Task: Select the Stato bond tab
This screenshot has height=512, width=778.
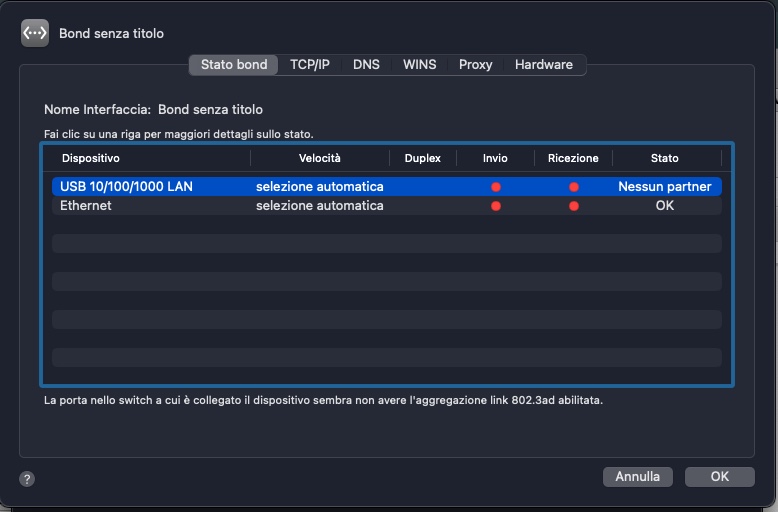Action: 234,65
